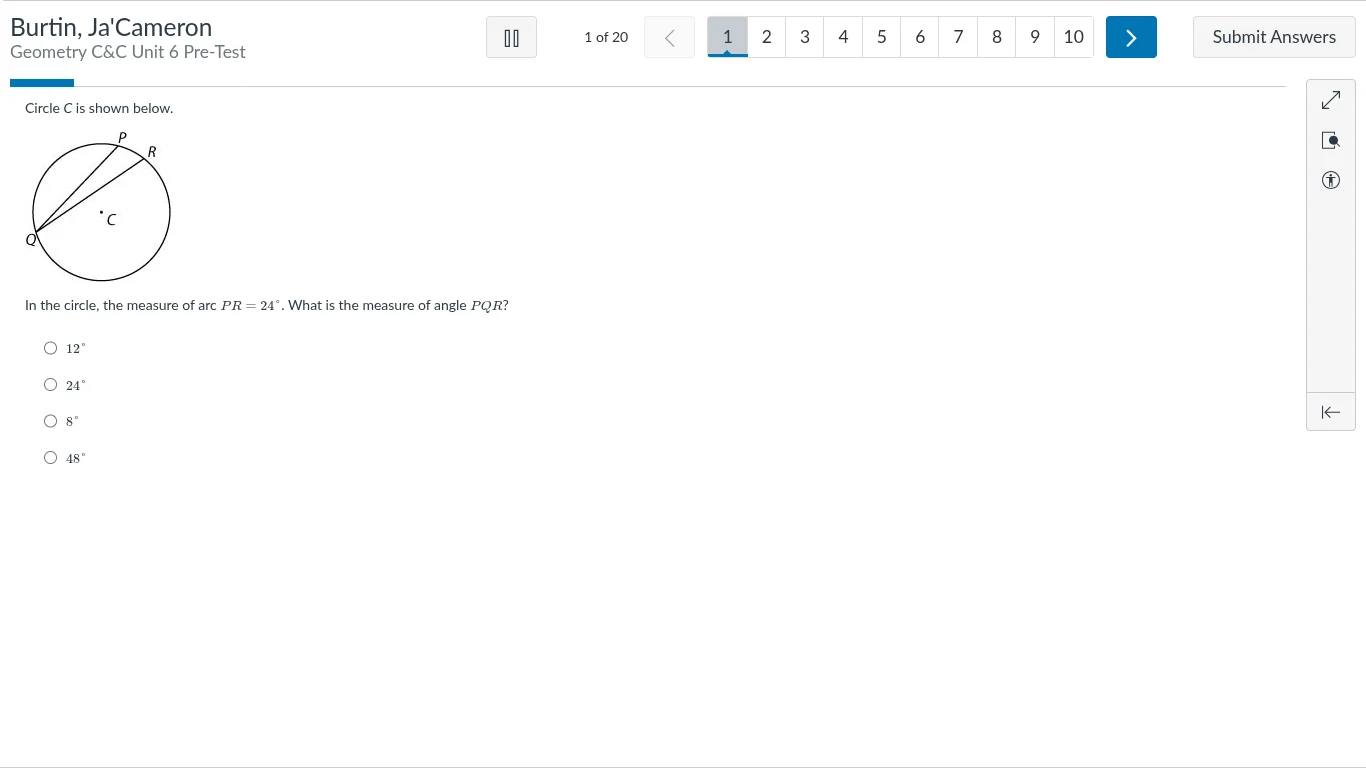Image resolution: width=1366 pixels, height=768 pixels.
Task: Open the highlighter annotation tool icon
Action: (x=1330, y=141)
